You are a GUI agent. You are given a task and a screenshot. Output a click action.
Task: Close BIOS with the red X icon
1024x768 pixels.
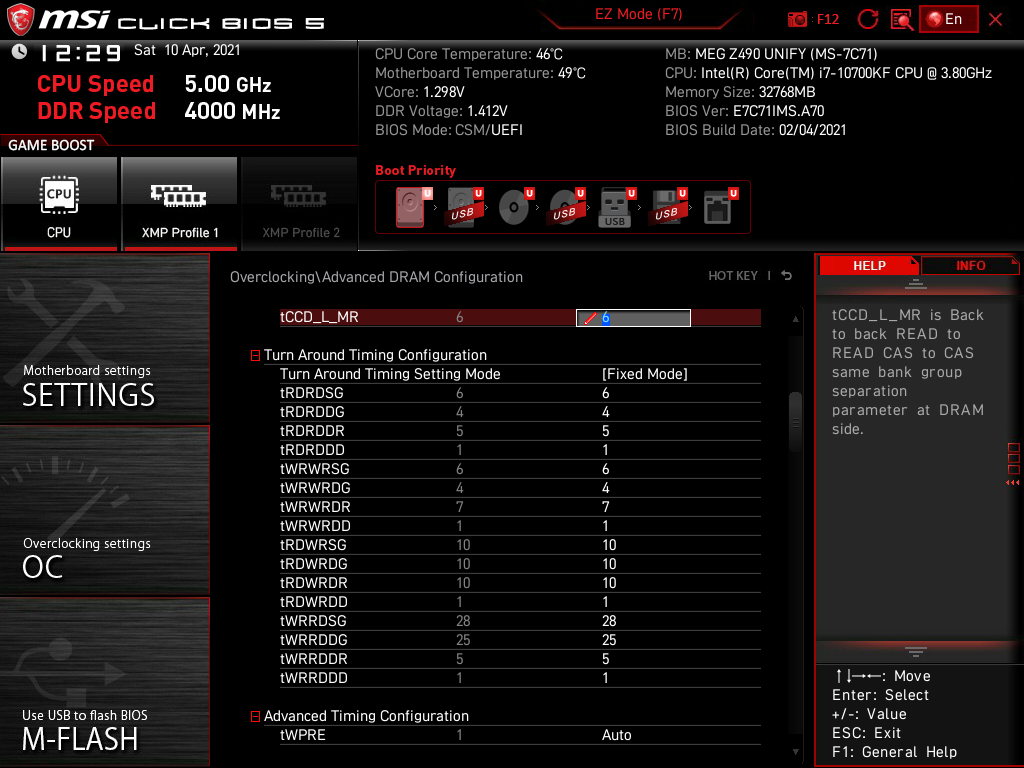click(995, 20)
